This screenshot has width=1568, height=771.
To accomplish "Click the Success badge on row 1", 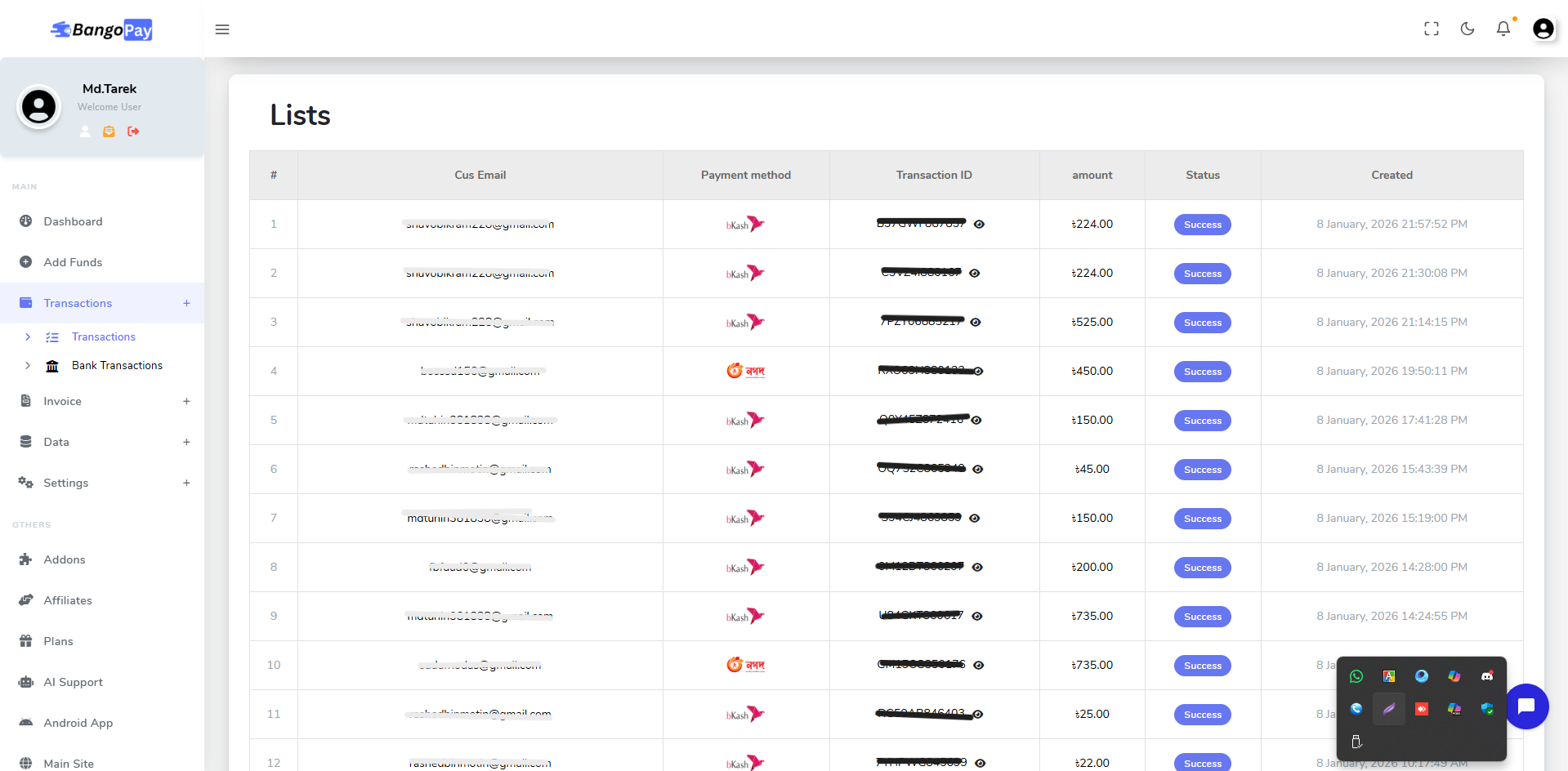I will [x=1202, y=224].
